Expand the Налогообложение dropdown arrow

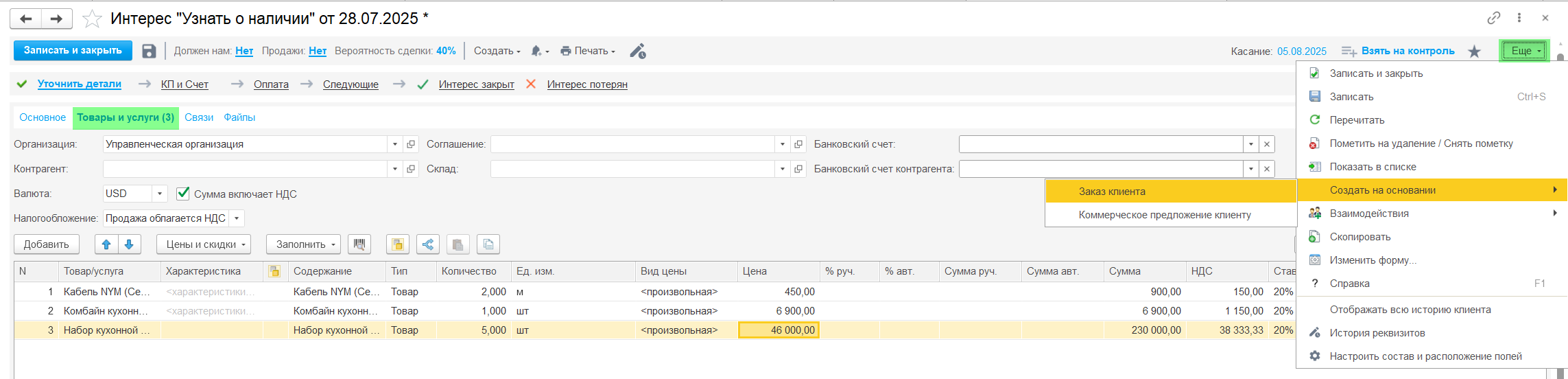pyautogui.click(x=237, y=218)
